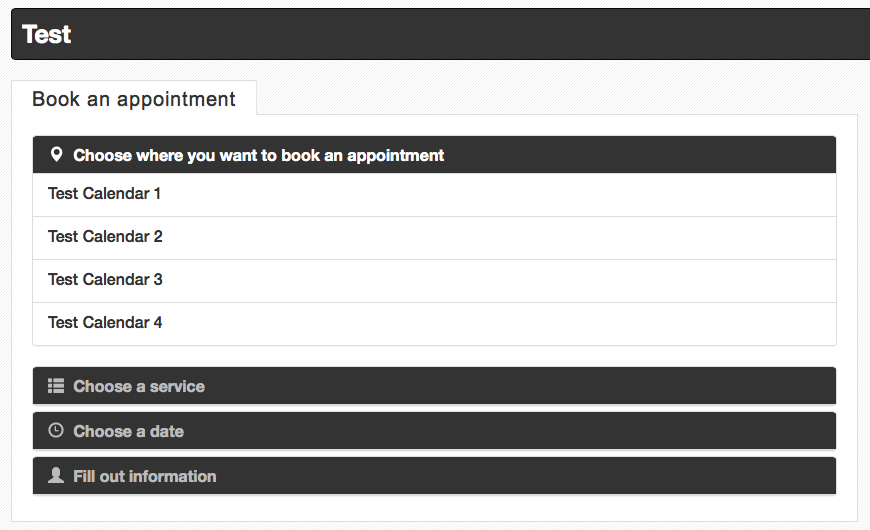The height and width of the screenshot is (530, 870).
Task: Select Test Calendar 1
Action: click(x=434, y=194)
